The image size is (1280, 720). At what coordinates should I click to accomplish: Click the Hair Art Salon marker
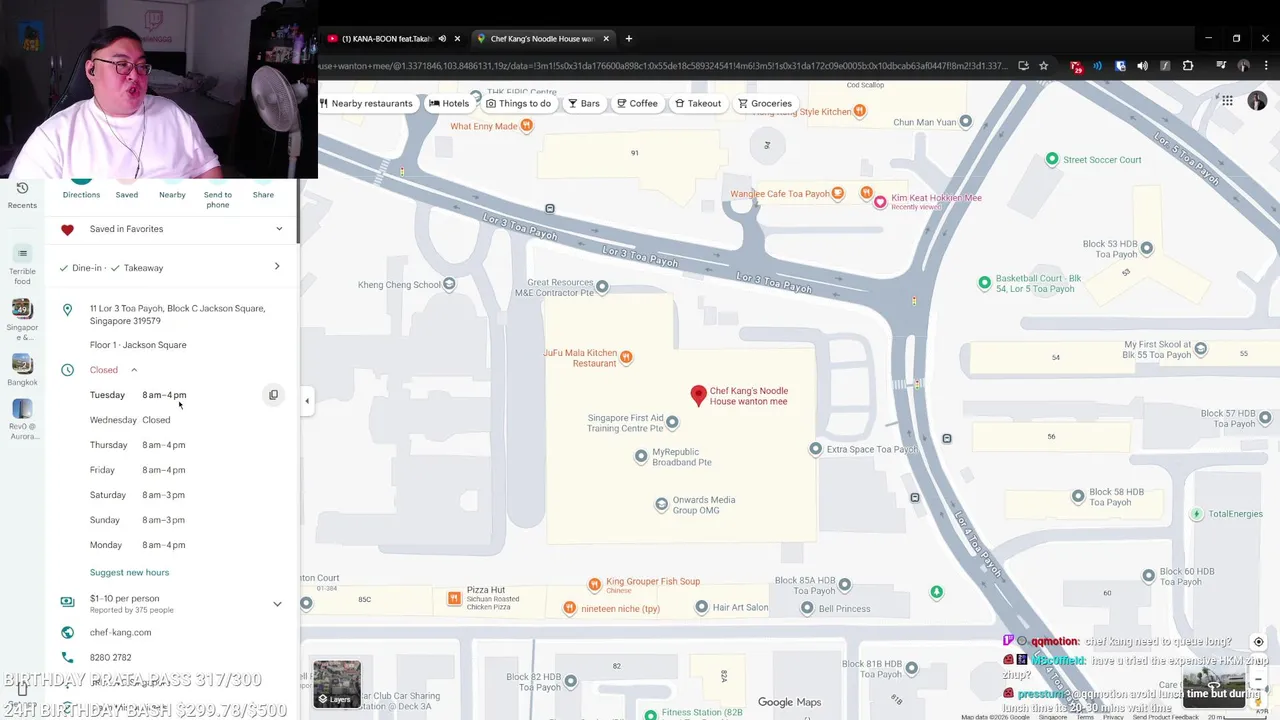pos(702,607)
